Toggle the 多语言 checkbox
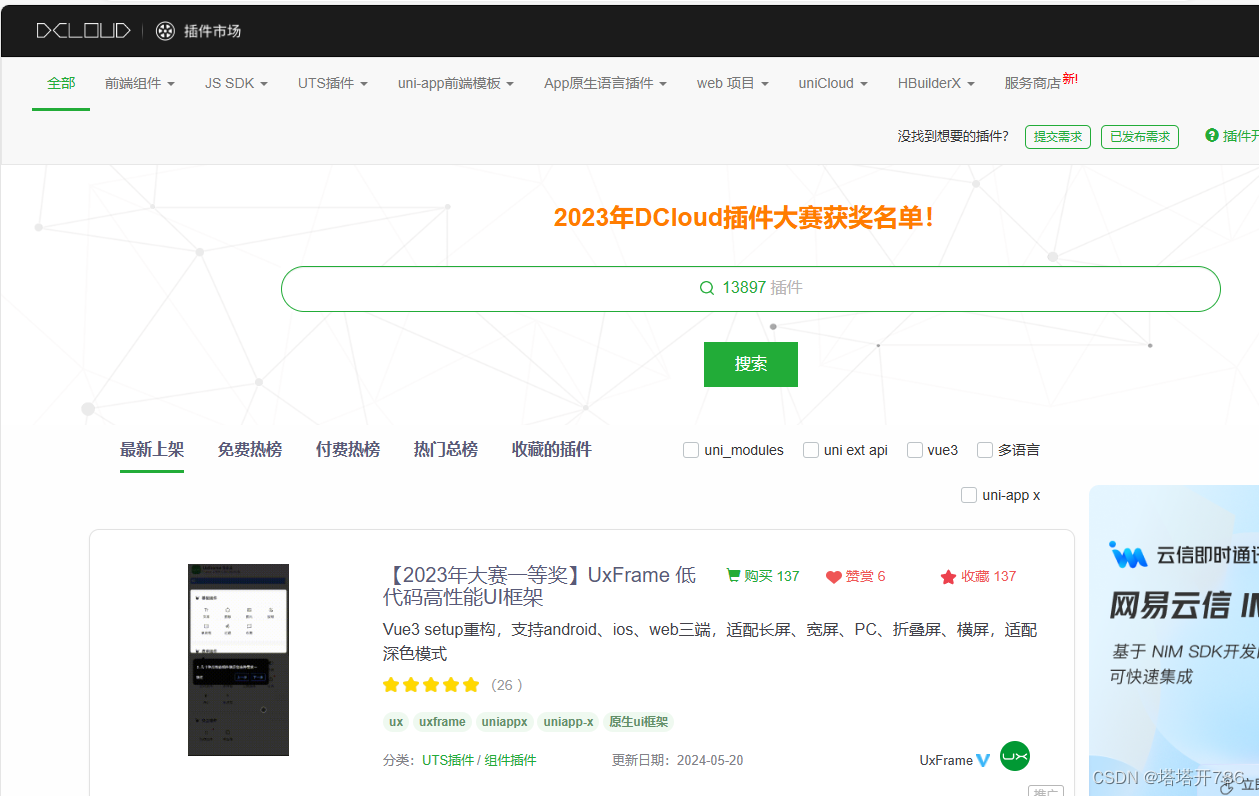 point(985,450)
